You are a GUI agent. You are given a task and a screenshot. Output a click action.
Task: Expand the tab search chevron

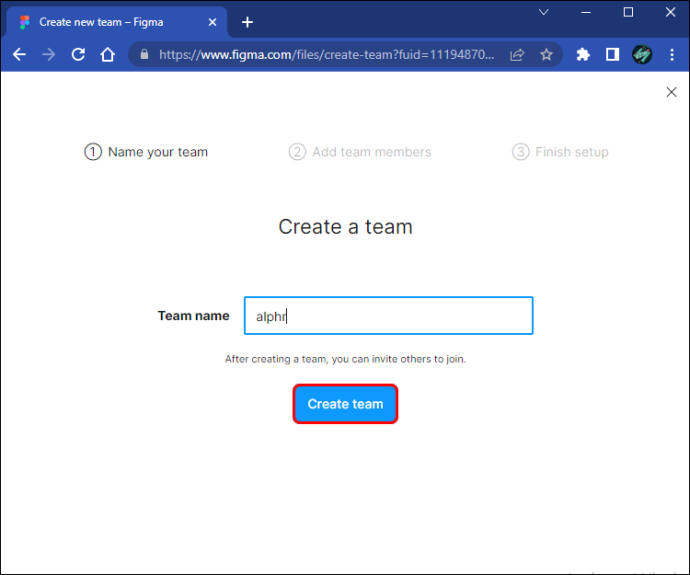pyautogui.click(x=544, y=12)
